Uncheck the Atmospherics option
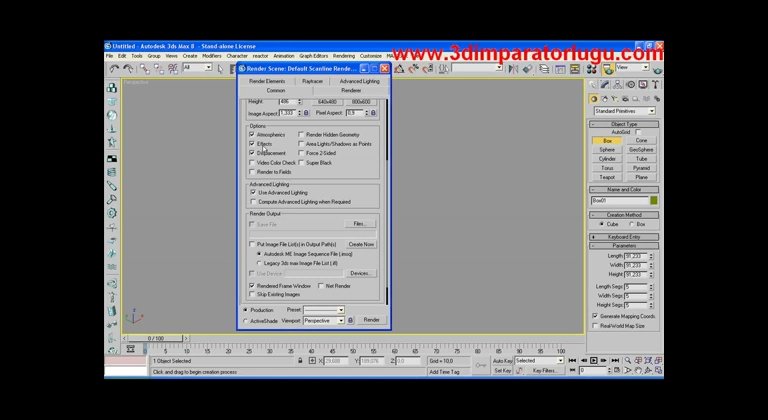Screen dimensions: 768x420 pyautogui.click(x=252, y=134)
